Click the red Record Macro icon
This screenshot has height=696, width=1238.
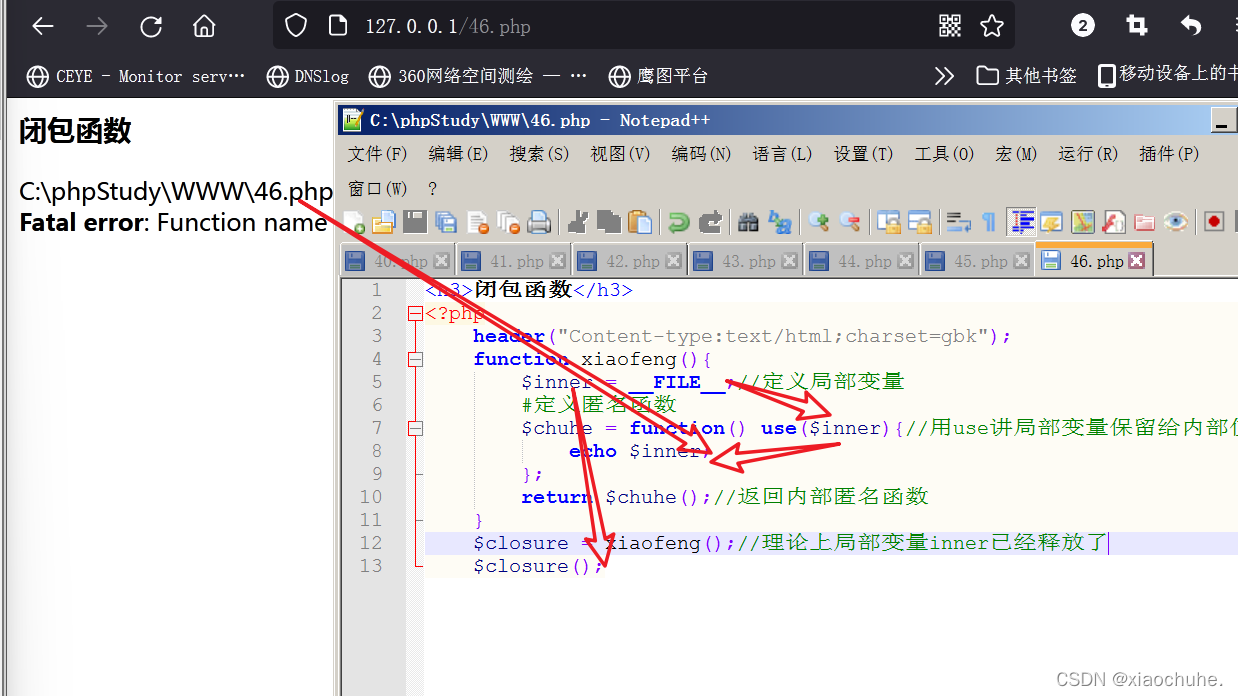click(x=1214, y=222)
